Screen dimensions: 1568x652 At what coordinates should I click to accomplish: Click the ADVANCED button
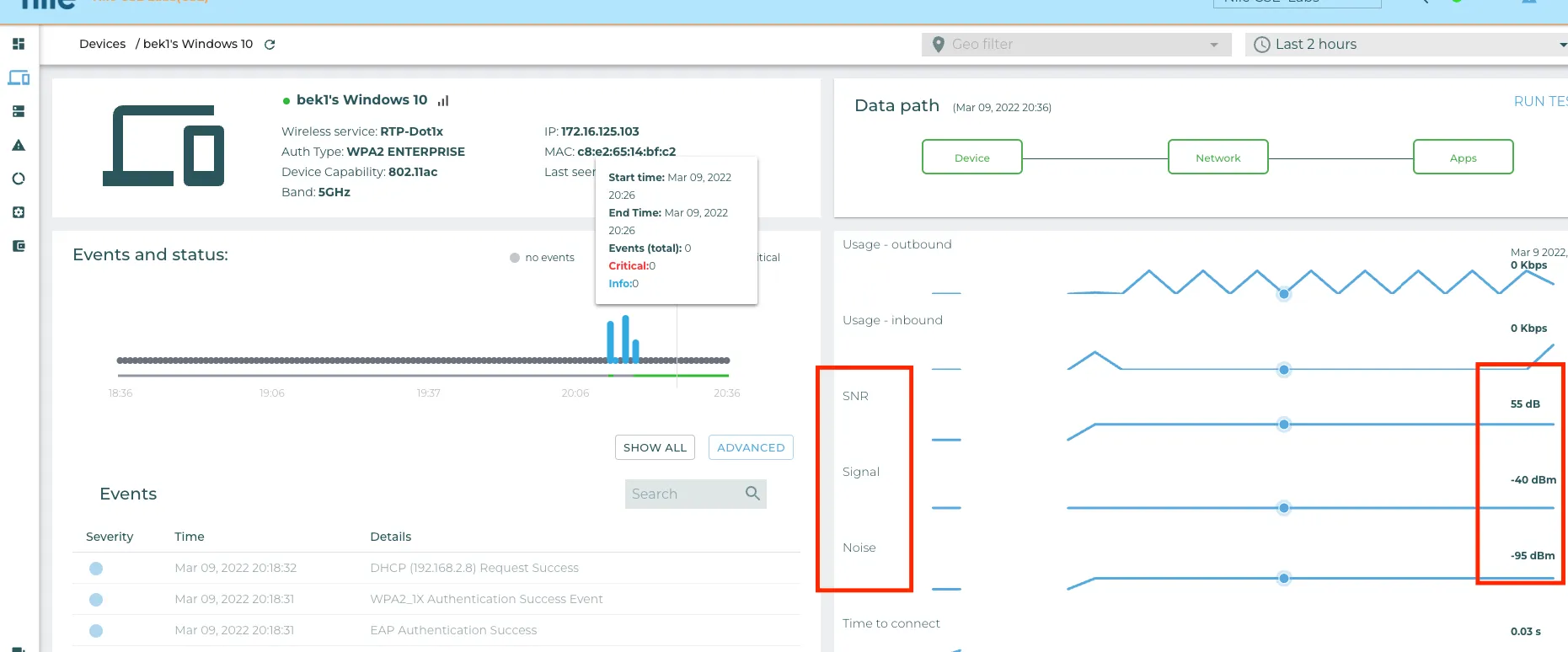point(751,447)
